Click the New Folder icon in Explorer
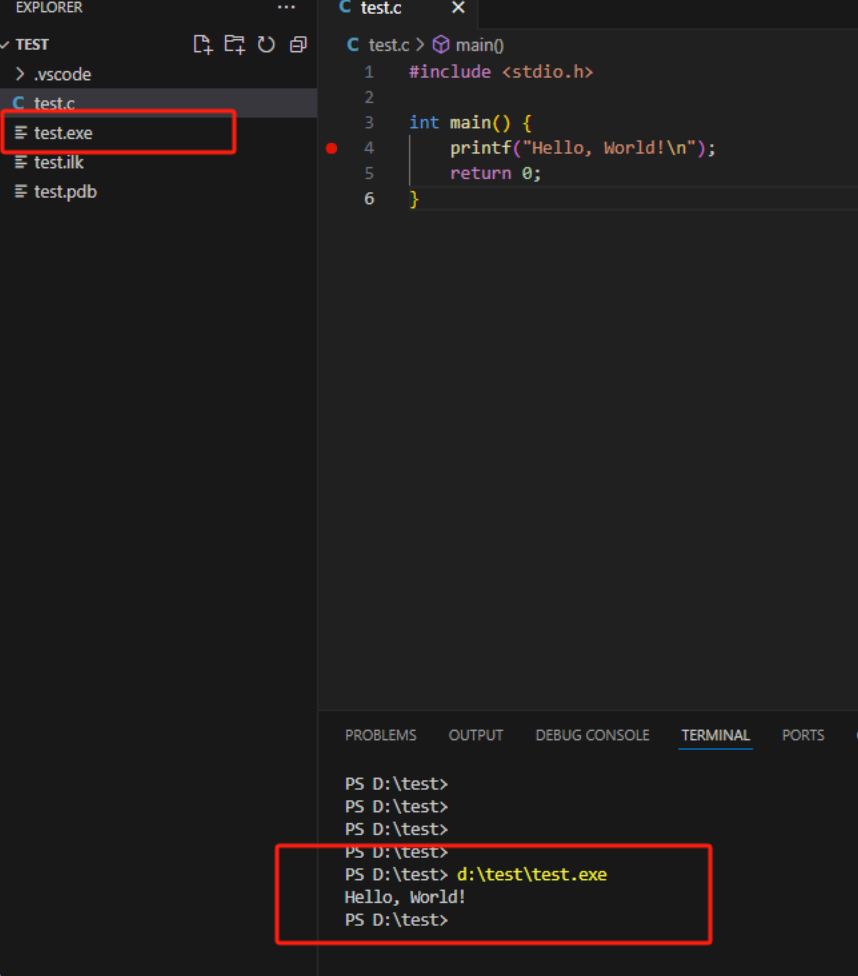Image resolution: width=858 pixels, height=976 pixels. [x=234, y=44]
